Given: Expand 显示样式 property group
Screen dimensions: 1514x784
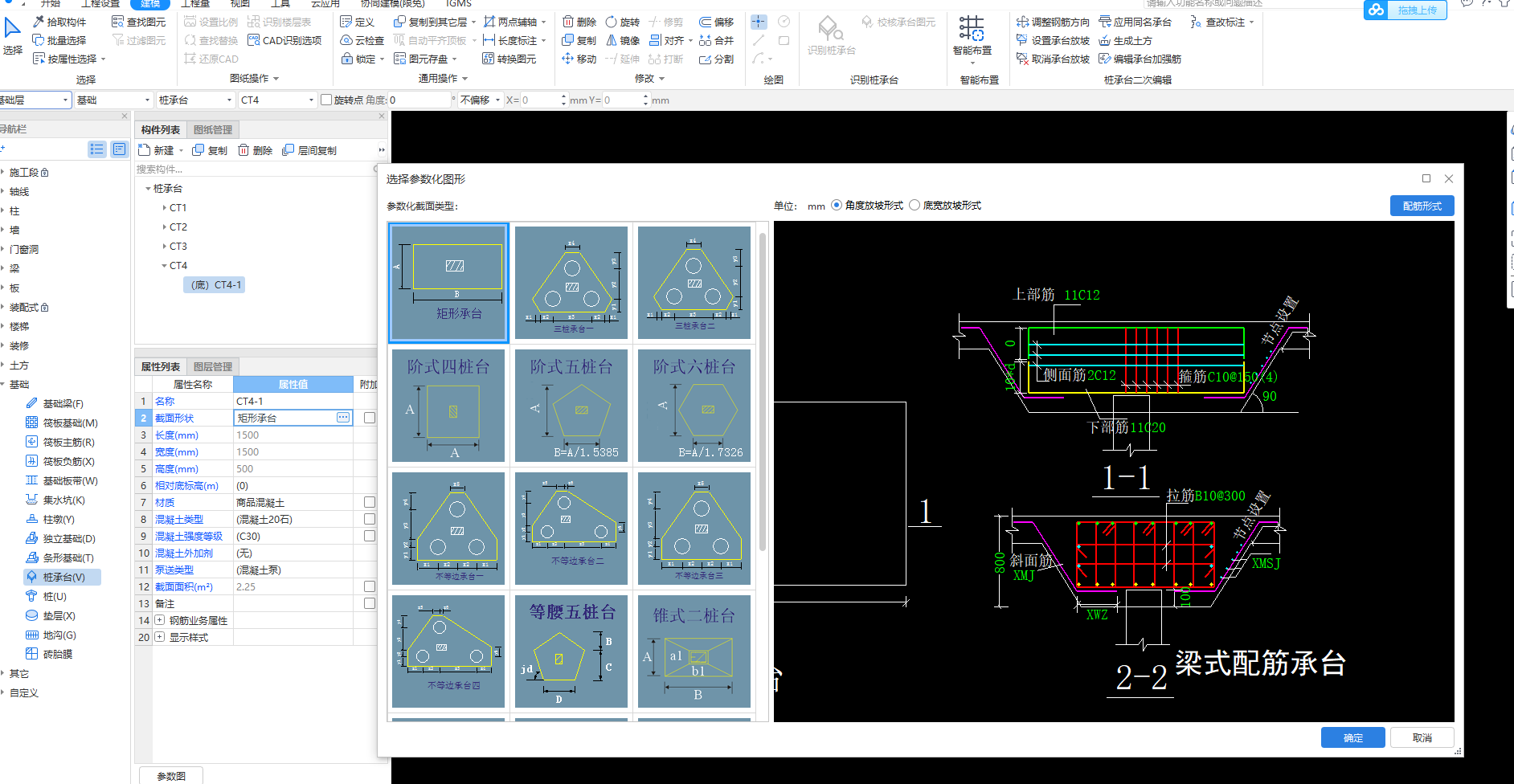Looking at the screenshot, I should point(159,637).
